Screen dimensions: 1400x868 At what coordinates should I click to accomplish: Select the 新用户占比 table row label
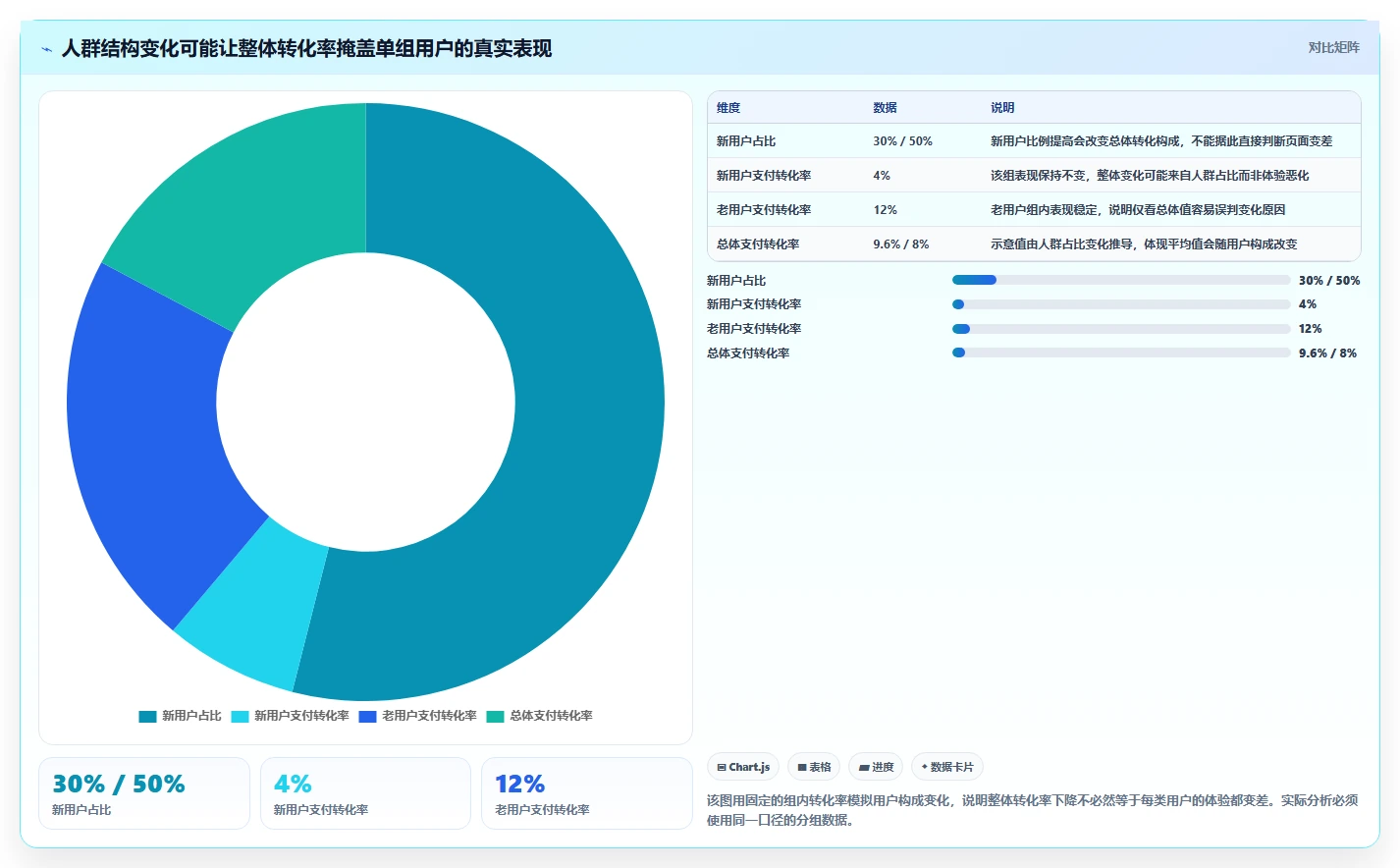point(746,141)
